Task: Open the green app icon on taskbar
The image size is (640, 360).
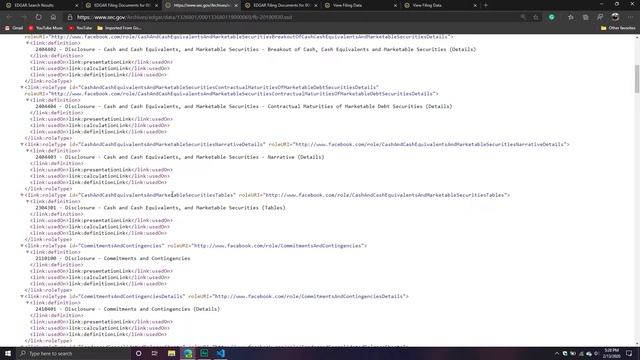Action: click(204, 353)
